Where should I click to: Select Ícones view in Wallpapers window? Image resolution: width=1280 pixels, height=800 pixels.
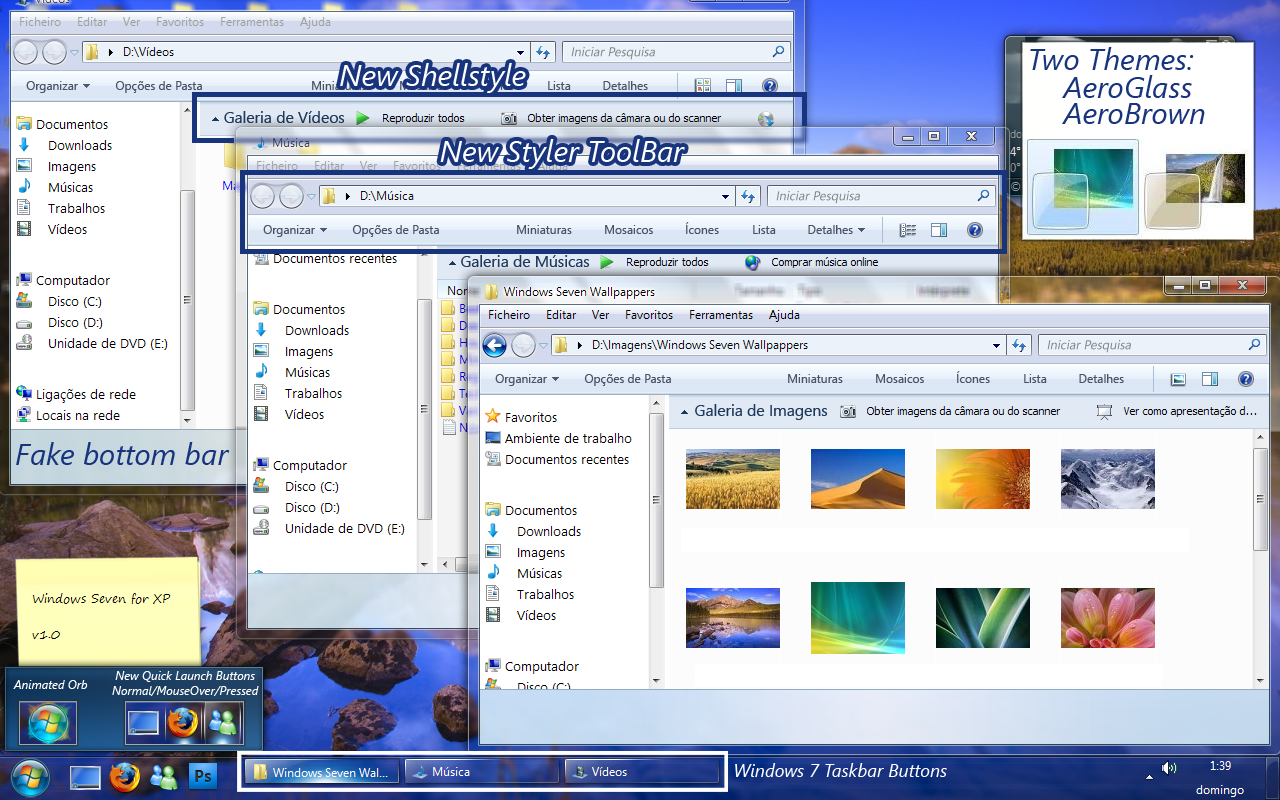[973, 379]
